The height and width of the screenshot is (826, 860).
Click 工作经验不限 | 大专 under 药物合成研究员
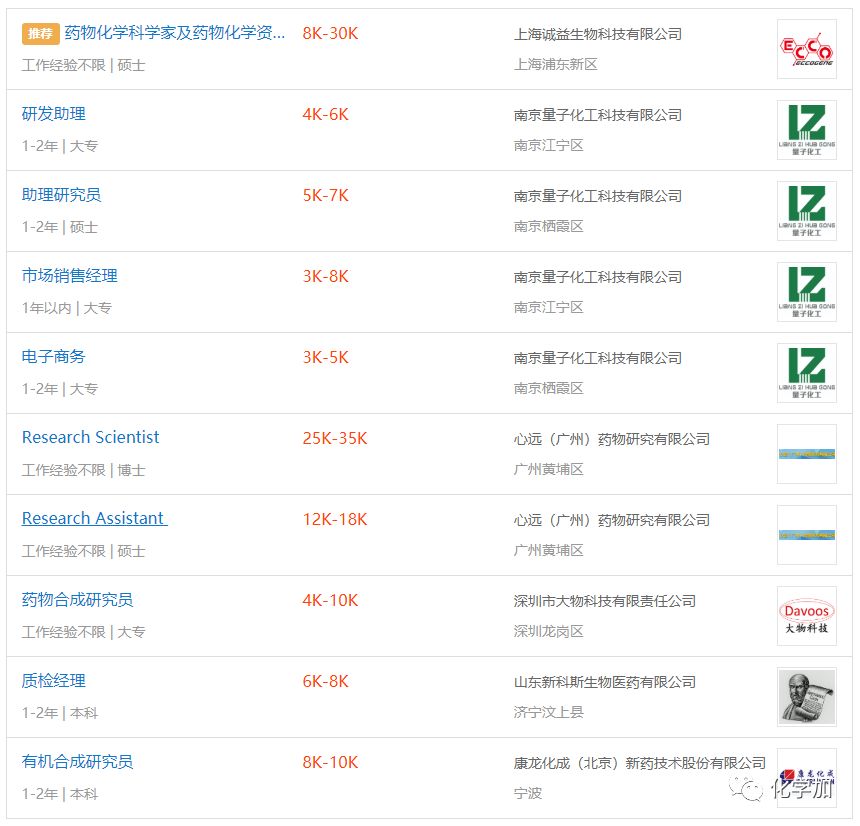pos(83,632)
